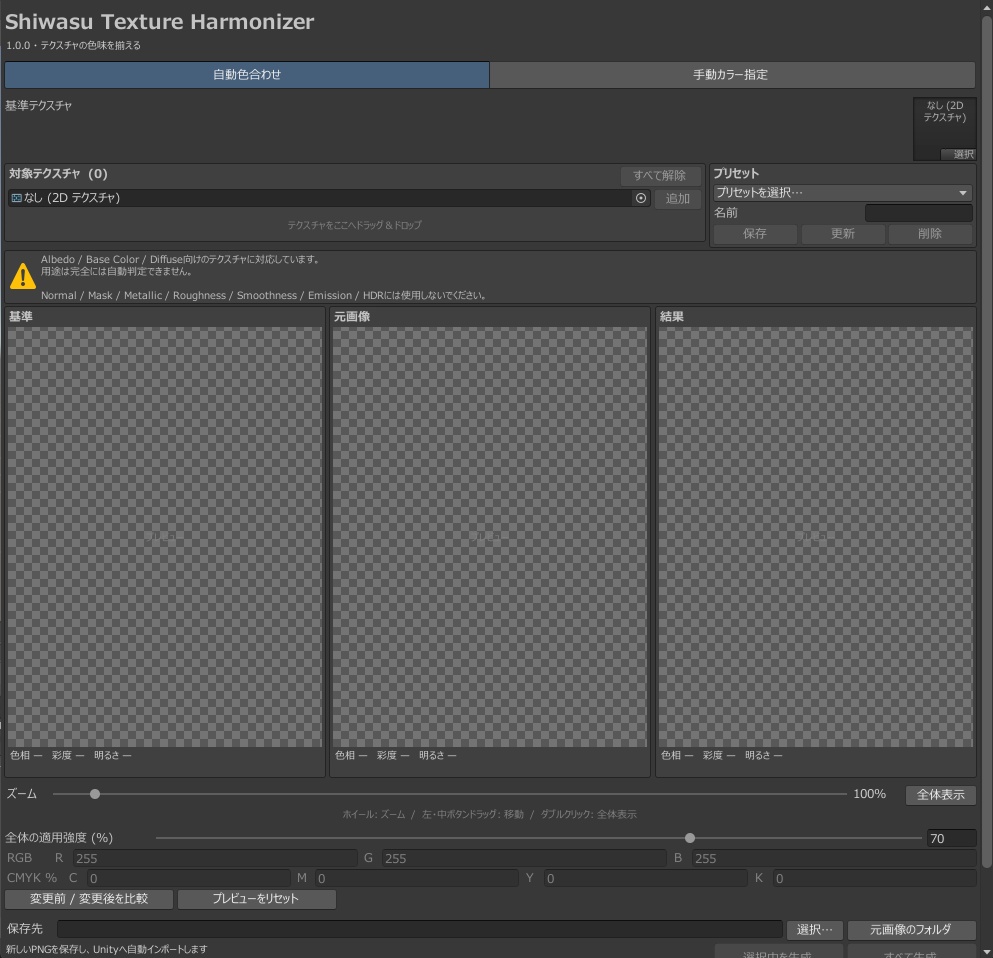
Task: Click the 100% zoom value text
Action: pyautogui.click(x=870, y=794)
